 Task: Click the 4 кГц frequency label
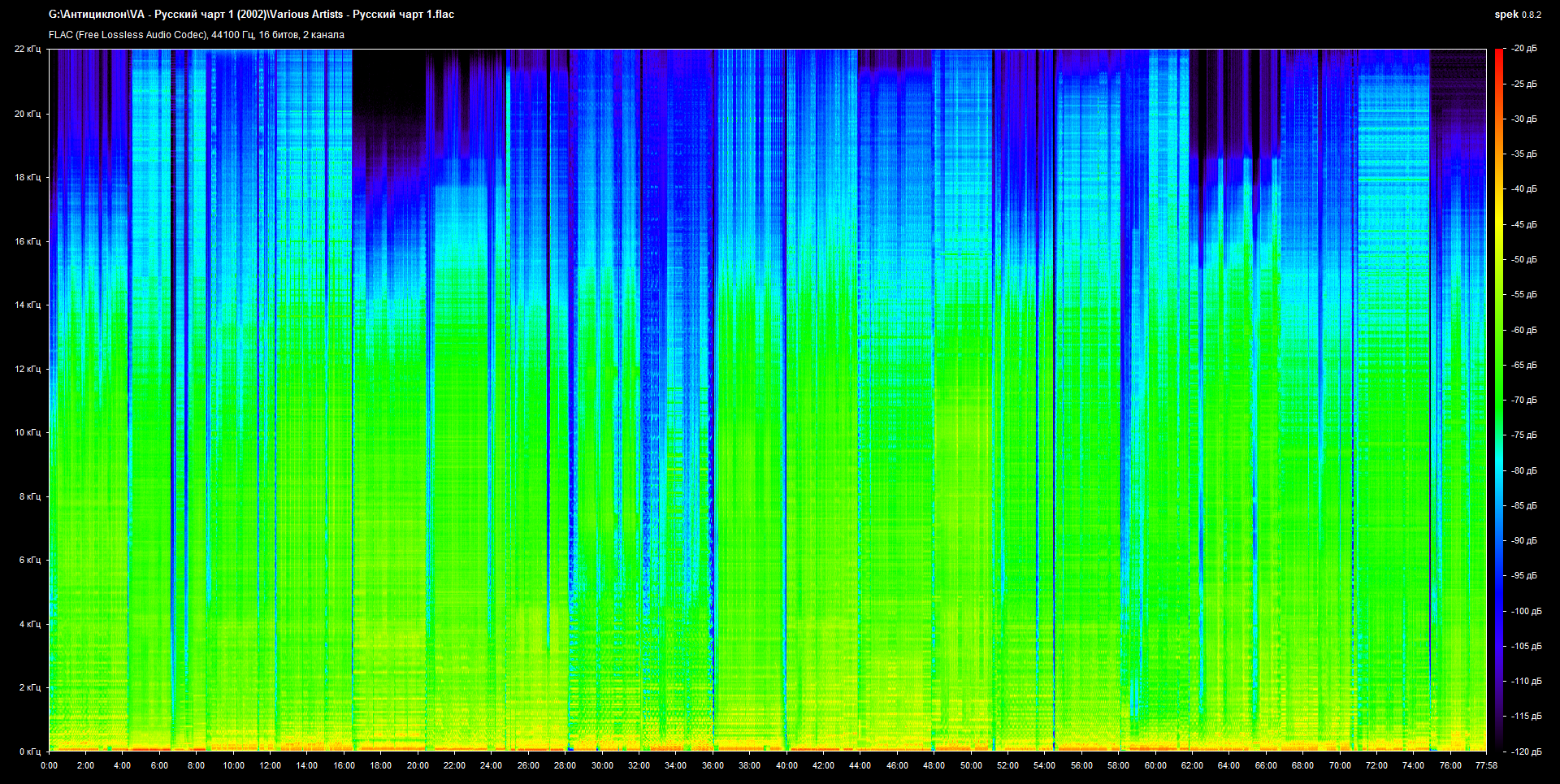(29, 625)
